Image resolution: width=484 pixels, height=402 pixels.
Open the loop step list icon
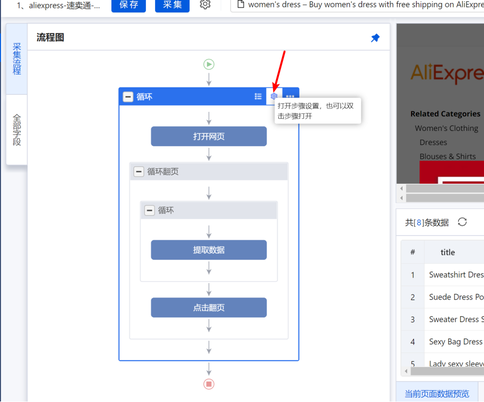coord(258,97)
